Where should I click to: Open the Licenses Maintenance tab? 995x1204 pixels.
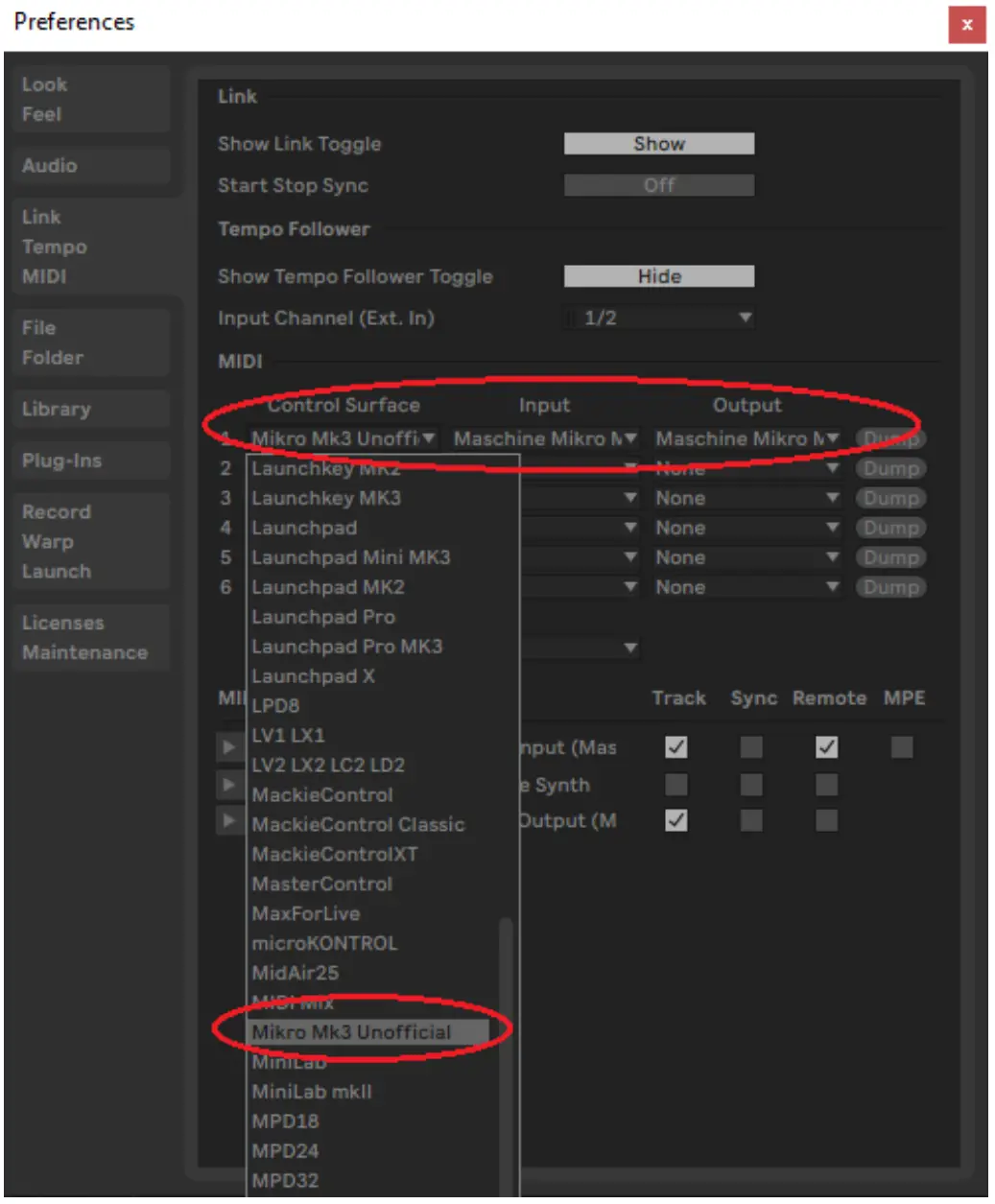(x=91, y=637)
